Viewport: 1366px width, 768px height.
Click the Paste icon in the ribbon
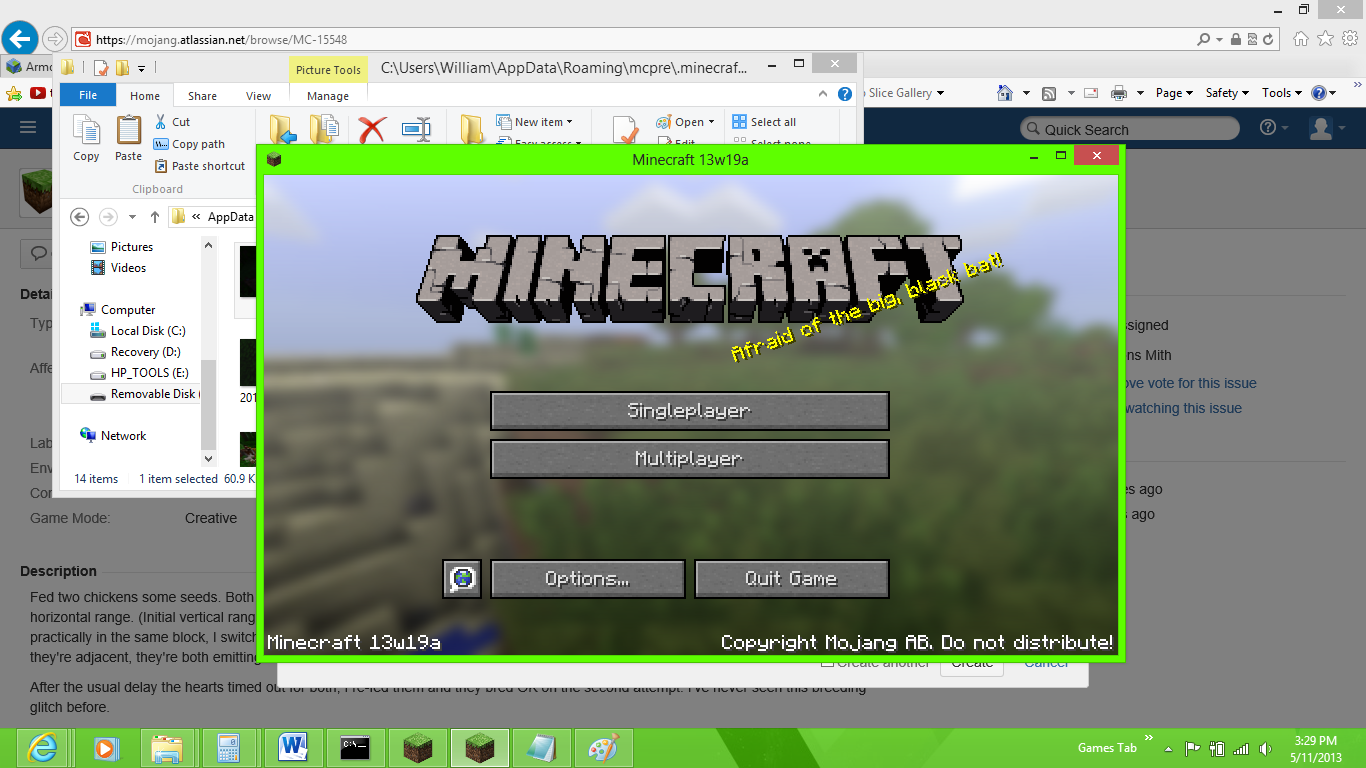click(128, 138)
